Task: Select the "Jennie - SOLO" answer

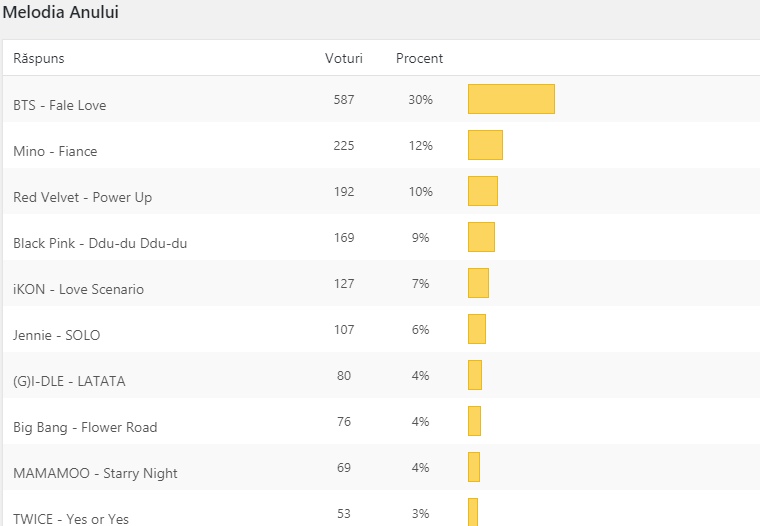Action: (57, 335)
